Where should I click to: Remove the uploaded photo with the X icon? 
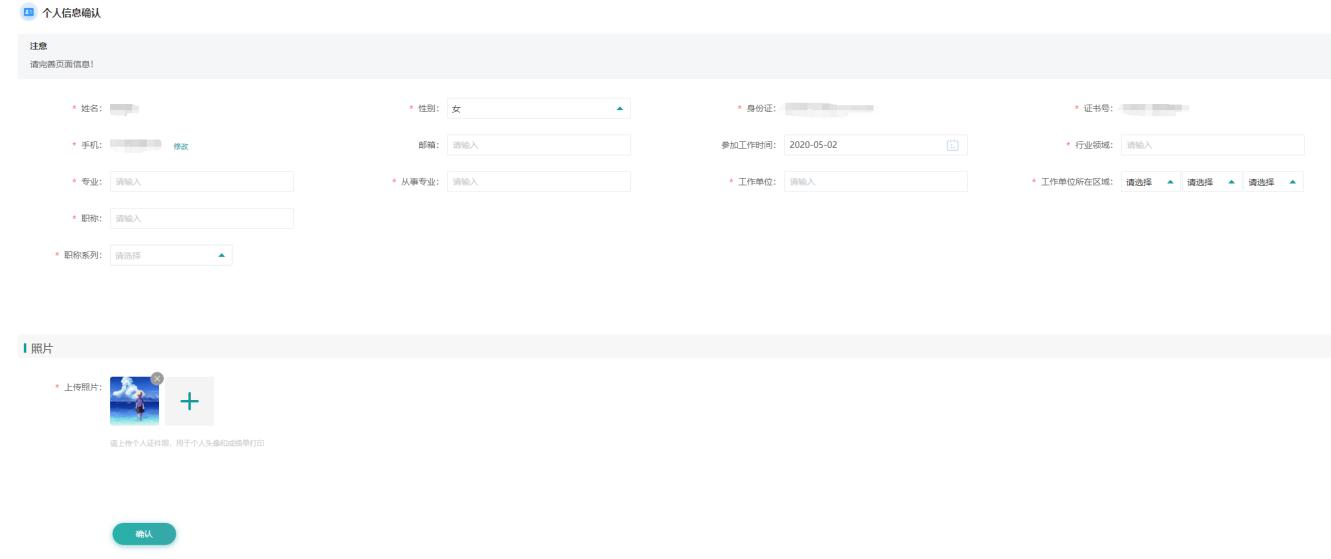pos(156,378)
